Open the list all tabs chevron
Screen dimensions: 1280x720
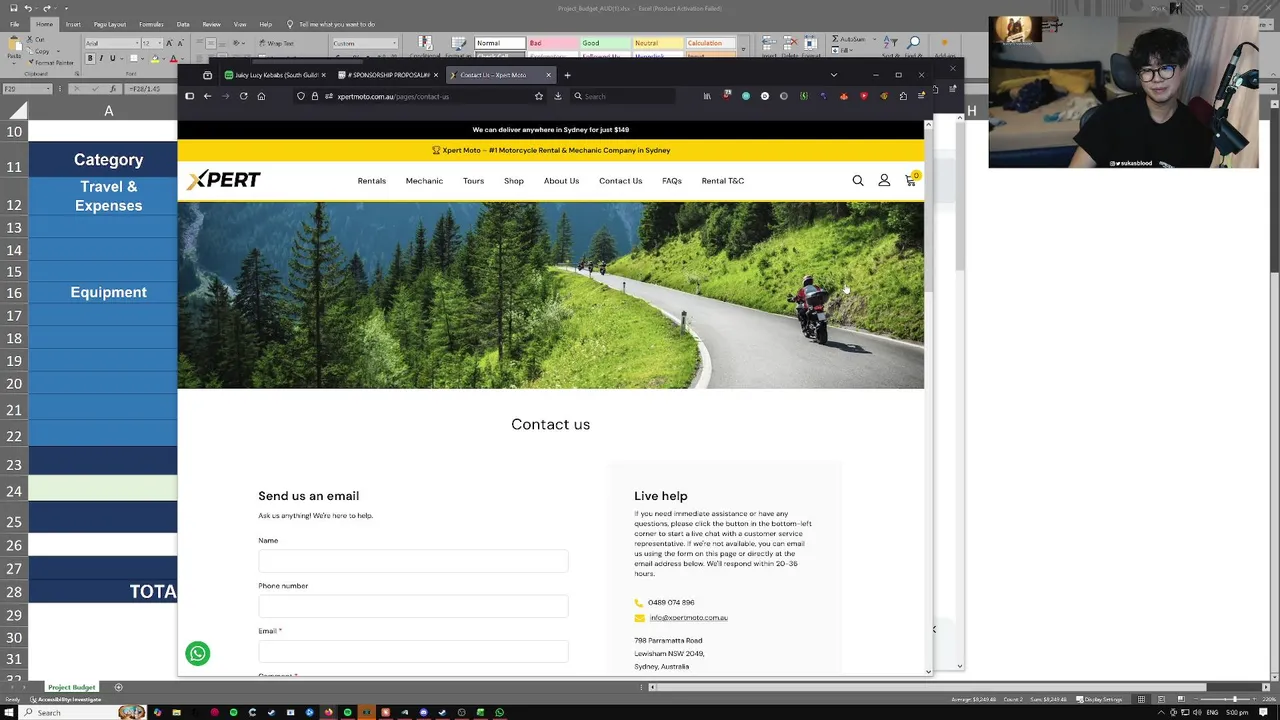834,75
